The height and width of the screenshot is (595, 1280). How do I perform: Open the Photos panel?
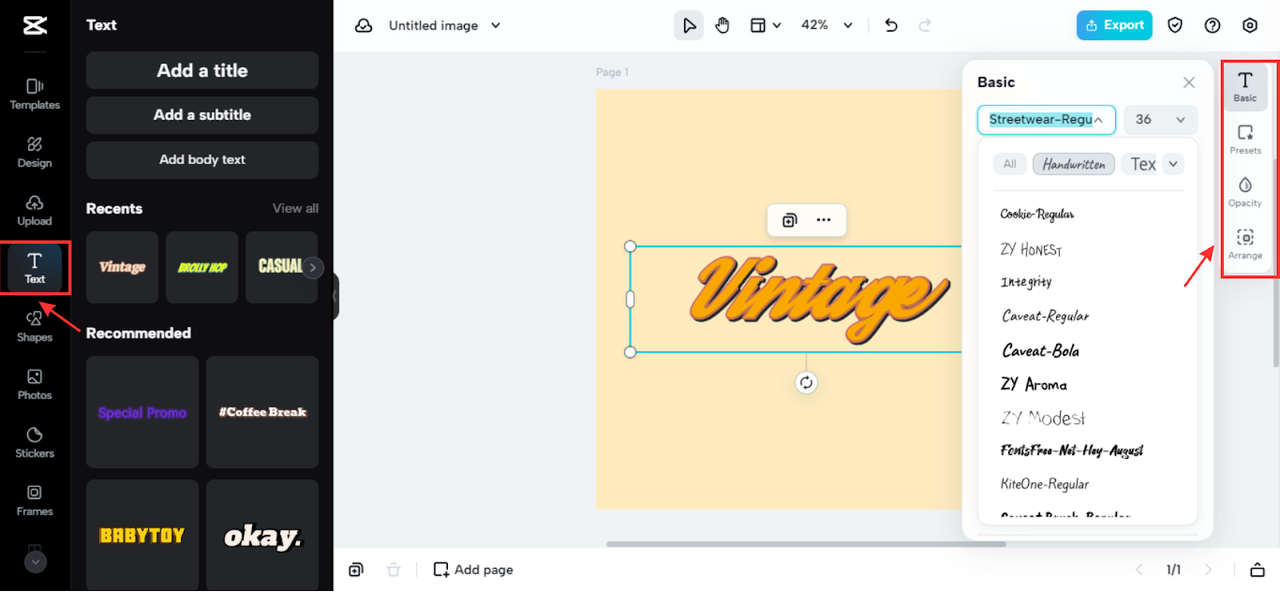coord(35,384)
